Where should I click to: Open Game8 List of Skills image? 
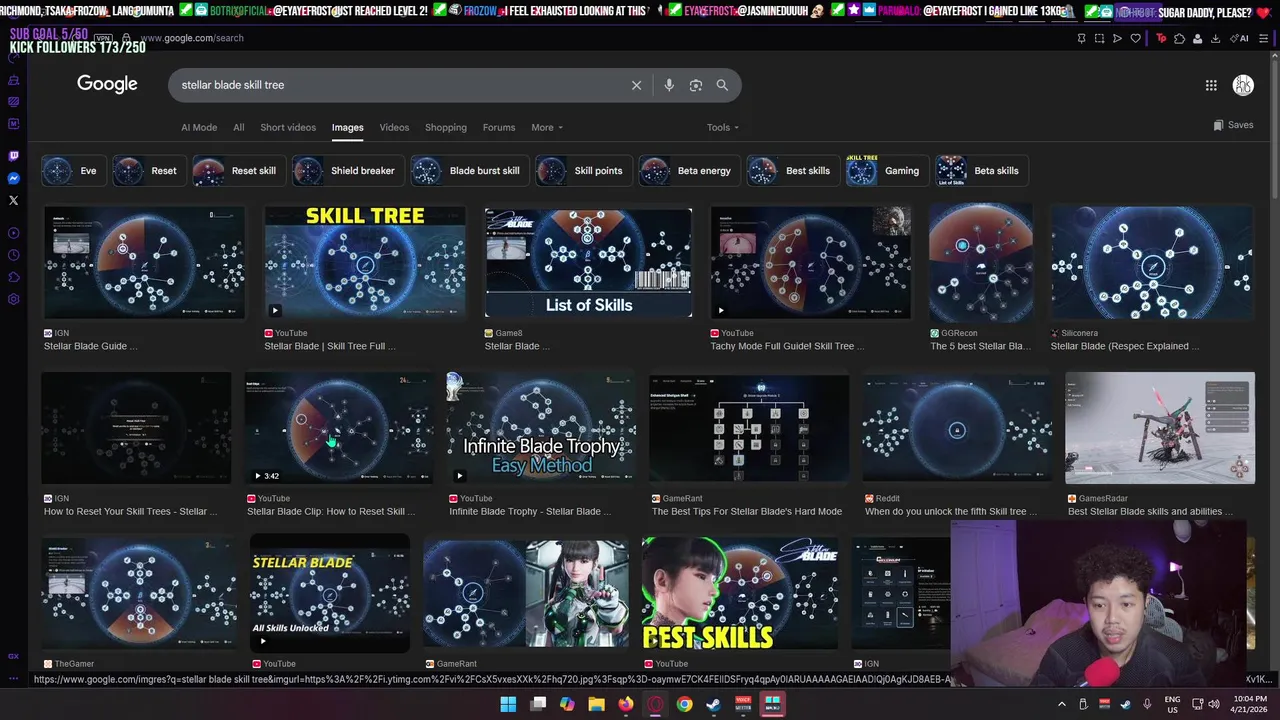pos(588,263)
